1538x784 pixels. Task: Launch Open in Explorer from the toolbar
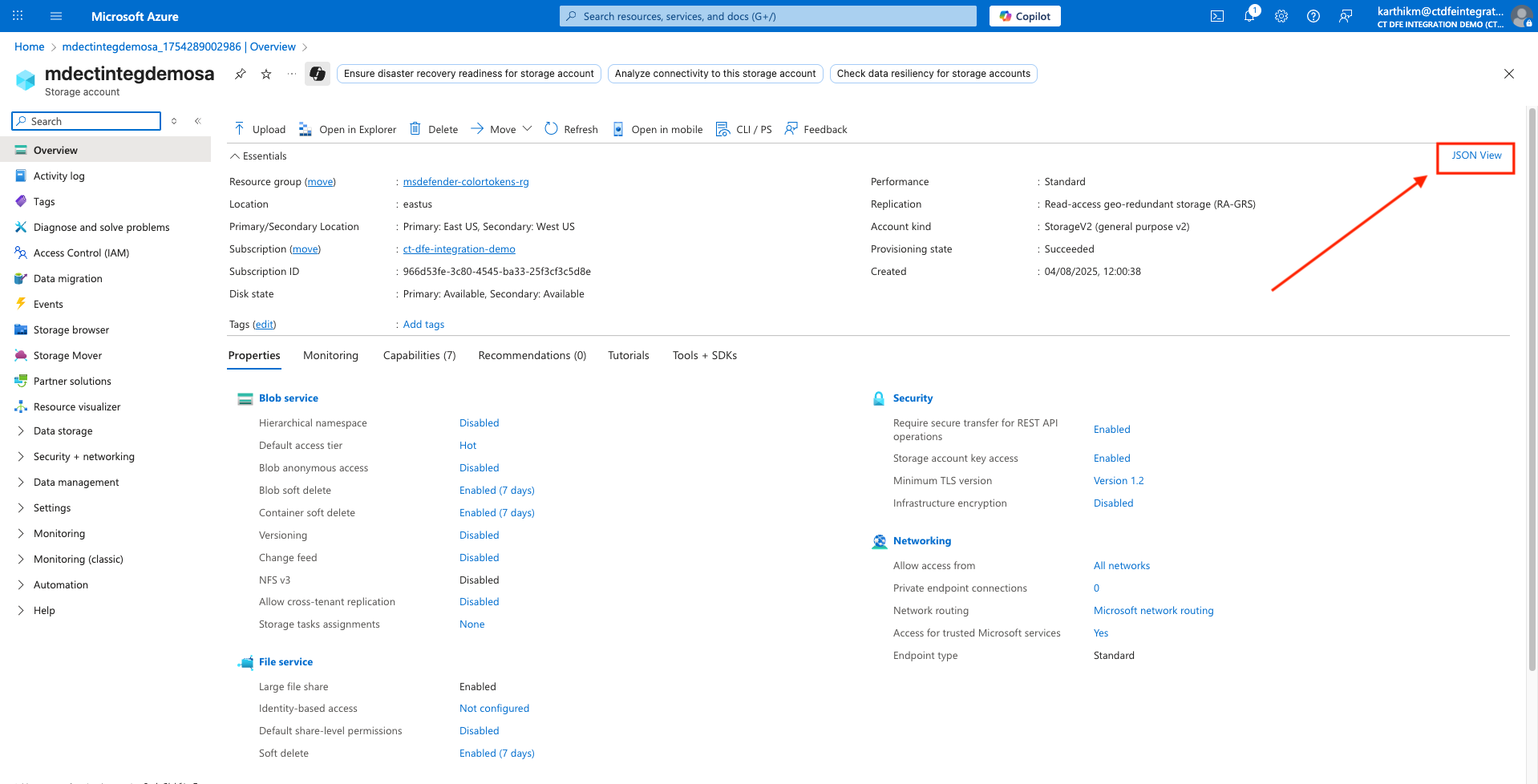(347, 129)
